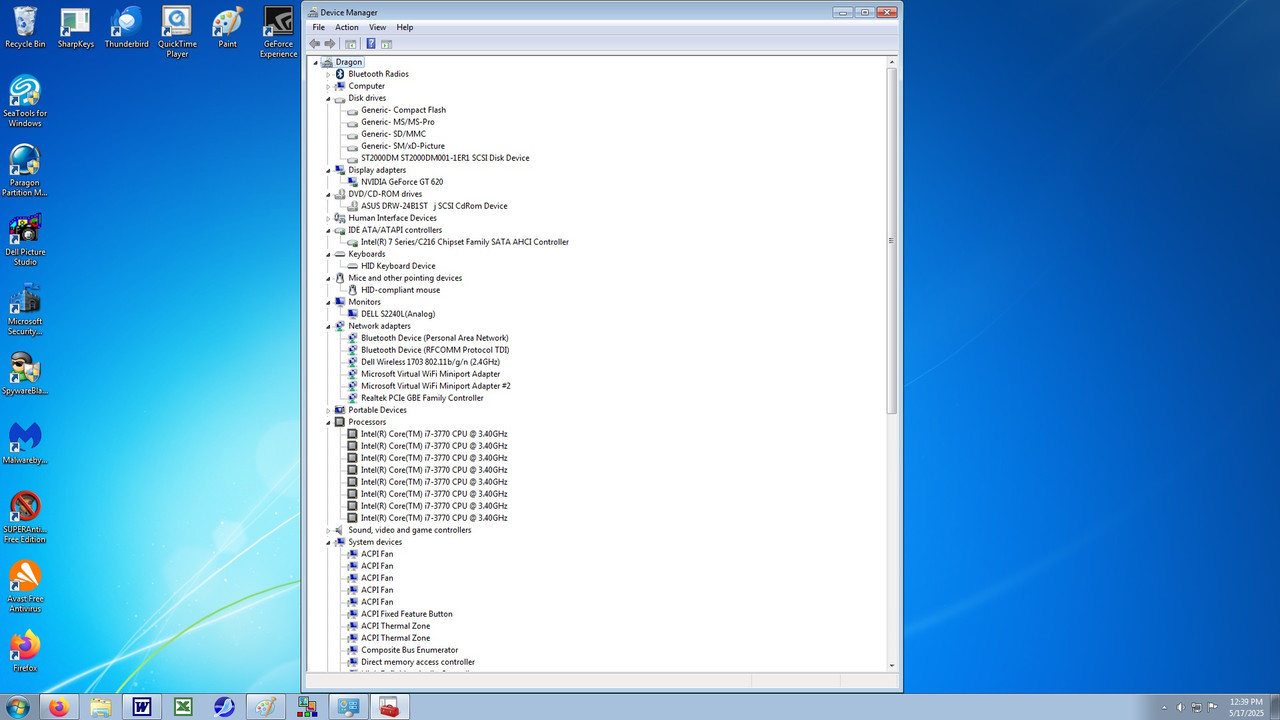The height and width of the screenshot is (720, 1280).
Task: Select DELL S2240L(Analog) monitor
Action: pos(398,314)
